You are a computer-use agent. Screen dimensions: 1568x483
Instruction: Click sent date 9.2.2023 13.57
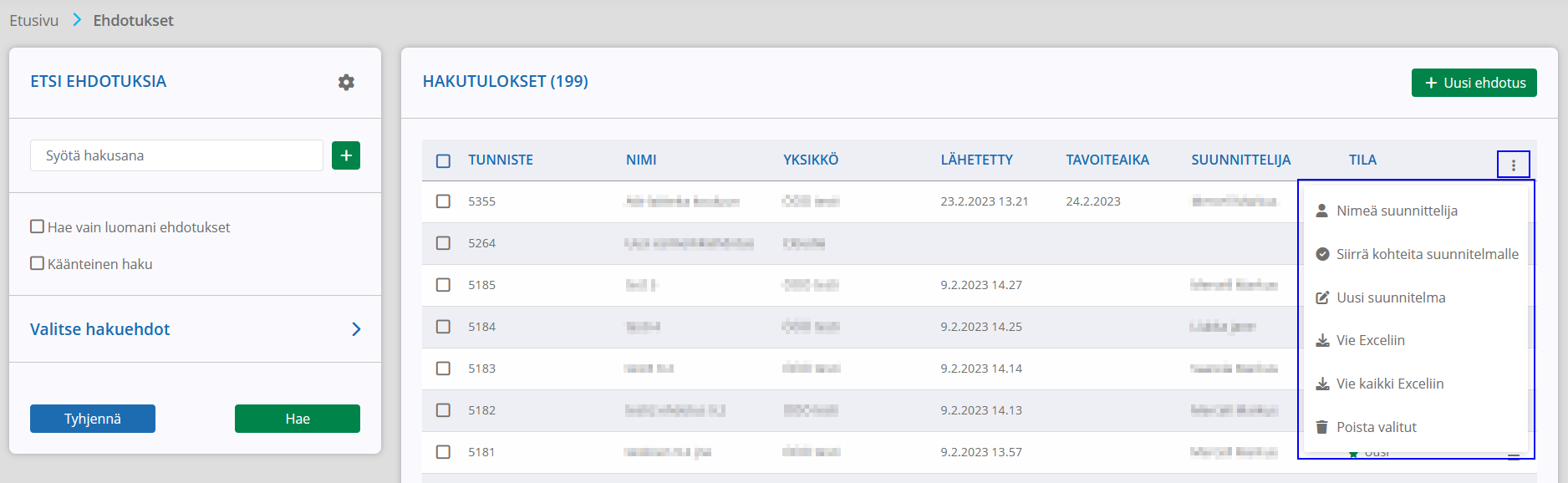pos(981,452)
